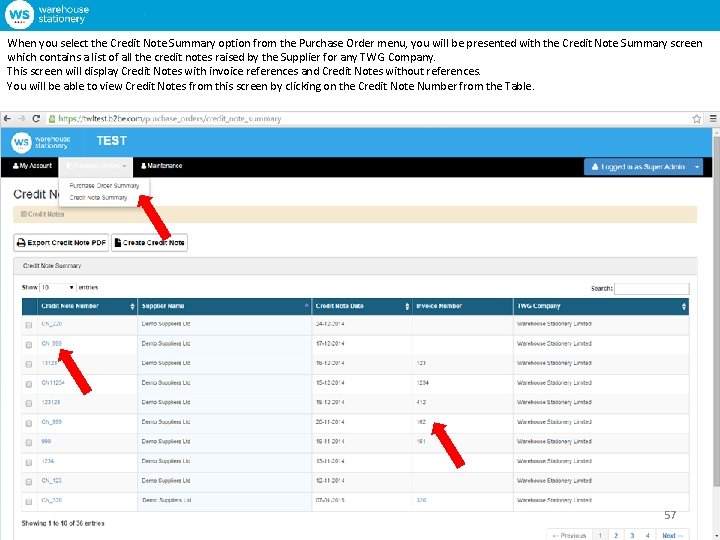The image size is (720, 540).
Task: Bookmark the page with the star icon
Action: 697,119
